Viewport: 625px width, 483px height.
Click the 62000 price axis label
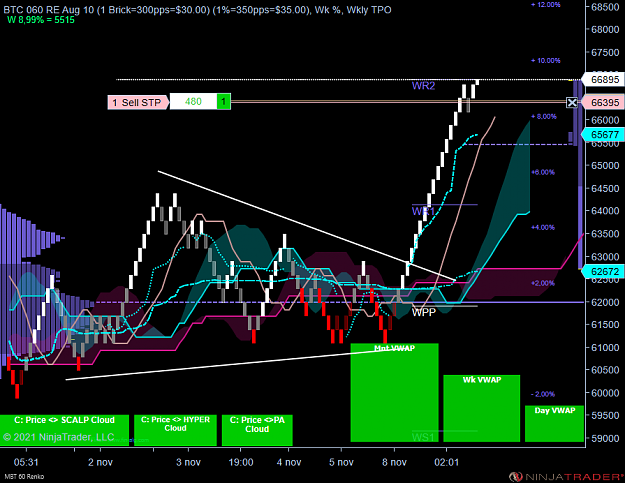coord(605,302)
